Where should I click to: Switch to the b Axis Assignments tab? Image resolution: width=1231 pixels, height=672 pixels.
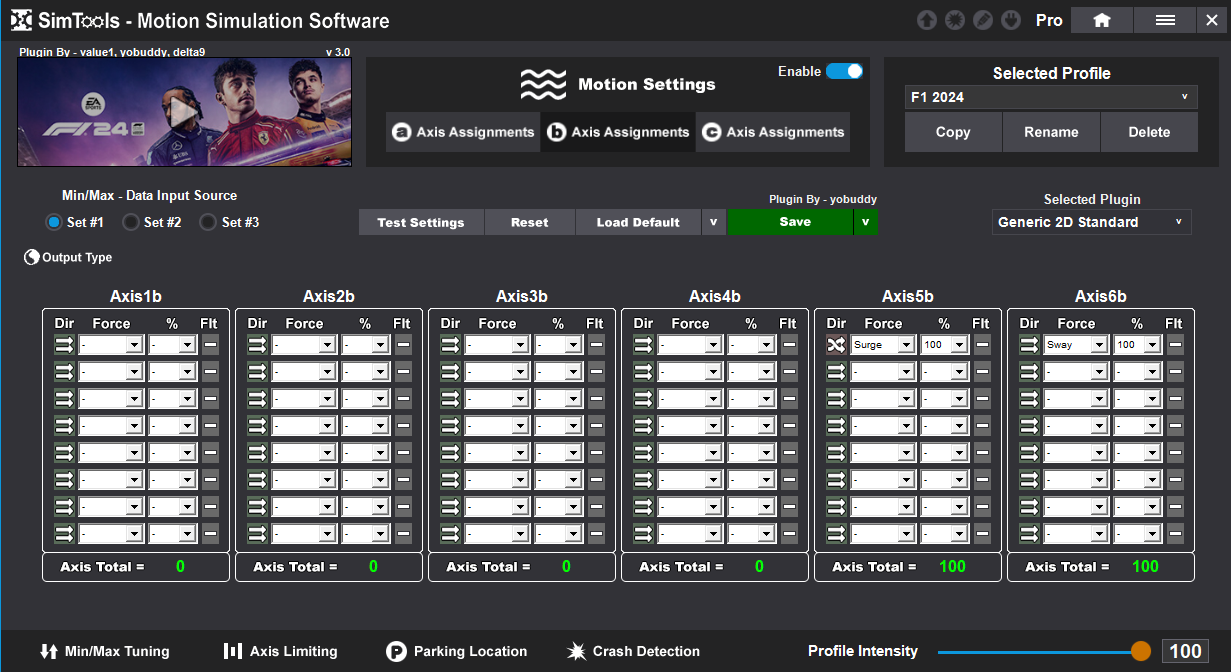[x=618, y=132]
